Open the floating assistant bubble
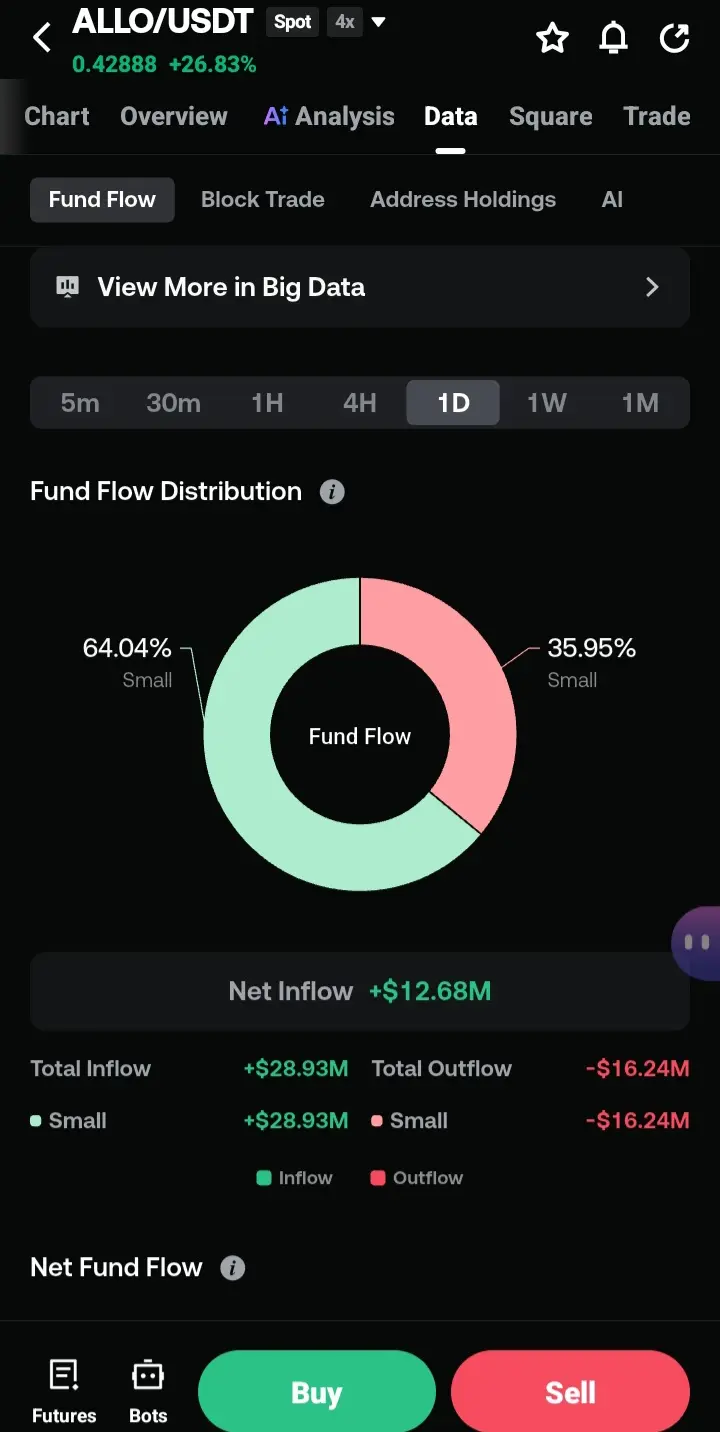 click(x=697, y=942)
